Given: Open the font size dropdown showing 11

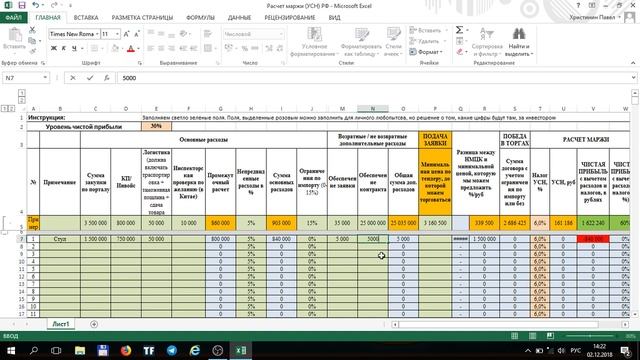Looking at the screenshot, I should [118, 34].
